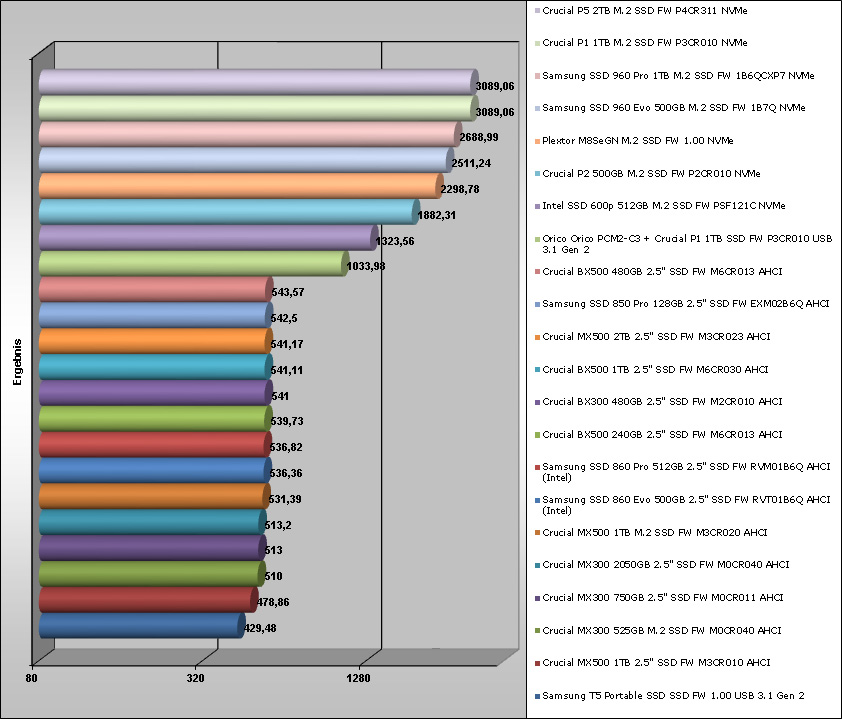Click blue swatch beside Samsung T5 Portable
Image resolution: width=842 pixels, height=719 pixels.
pos(537,696)
